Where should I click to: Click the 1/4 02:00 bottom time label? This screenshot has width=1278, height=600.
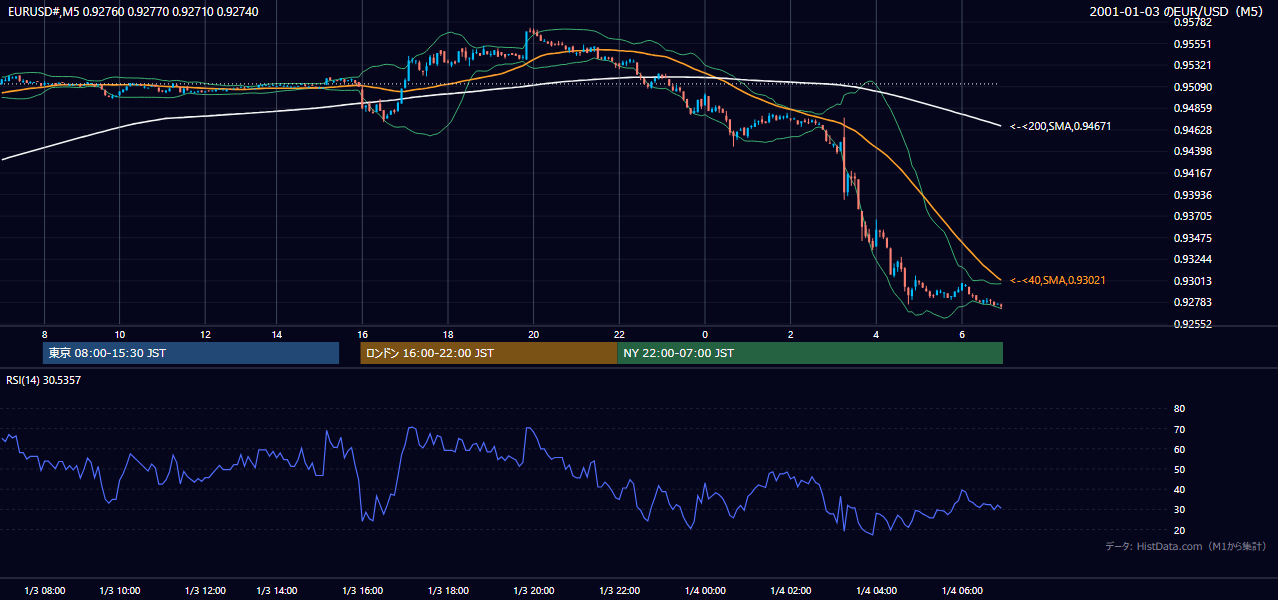tap(790, 591)
